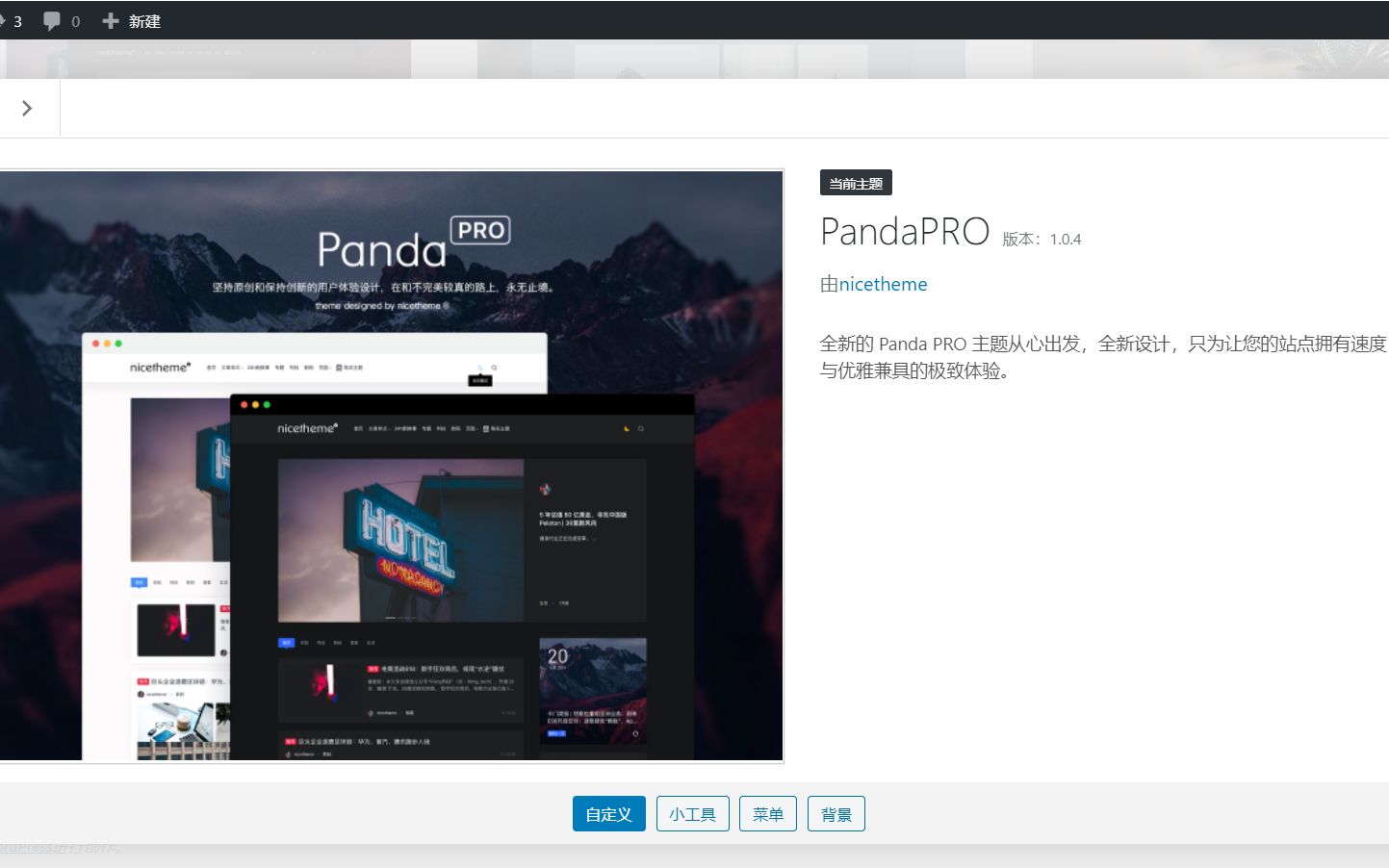Image resolution: width=1389 pixels, height=868 pixels.
Task: Click the PandaPRO theme screenshot
Action: point(391,466)
